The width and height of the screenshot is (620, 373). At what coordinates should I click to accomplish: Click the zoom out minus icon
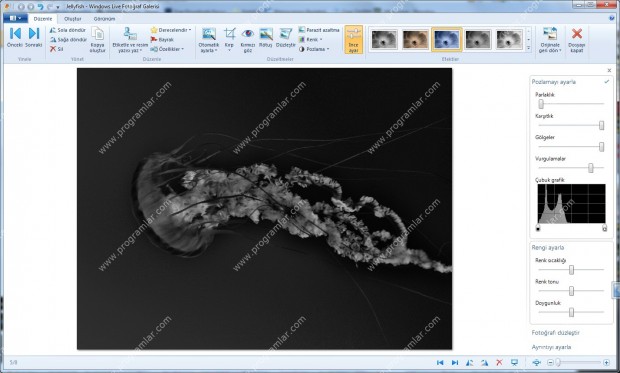point(550,362)
